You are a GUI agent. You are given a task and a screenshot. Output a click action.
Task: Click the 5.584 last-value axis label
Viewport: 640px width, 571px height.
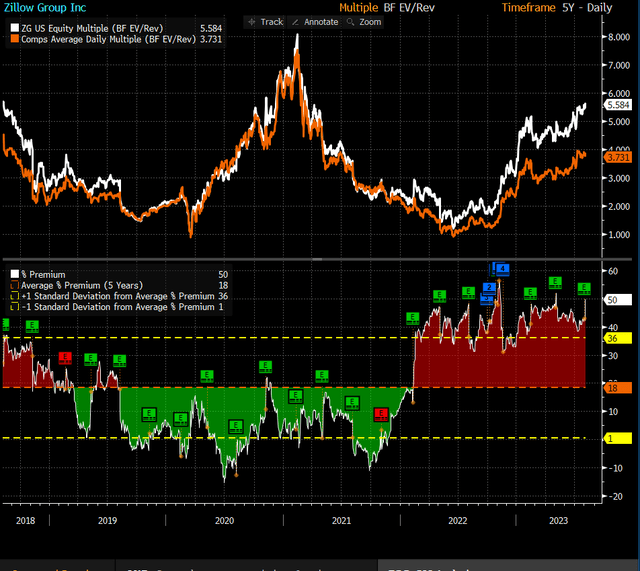click(618, 105)
